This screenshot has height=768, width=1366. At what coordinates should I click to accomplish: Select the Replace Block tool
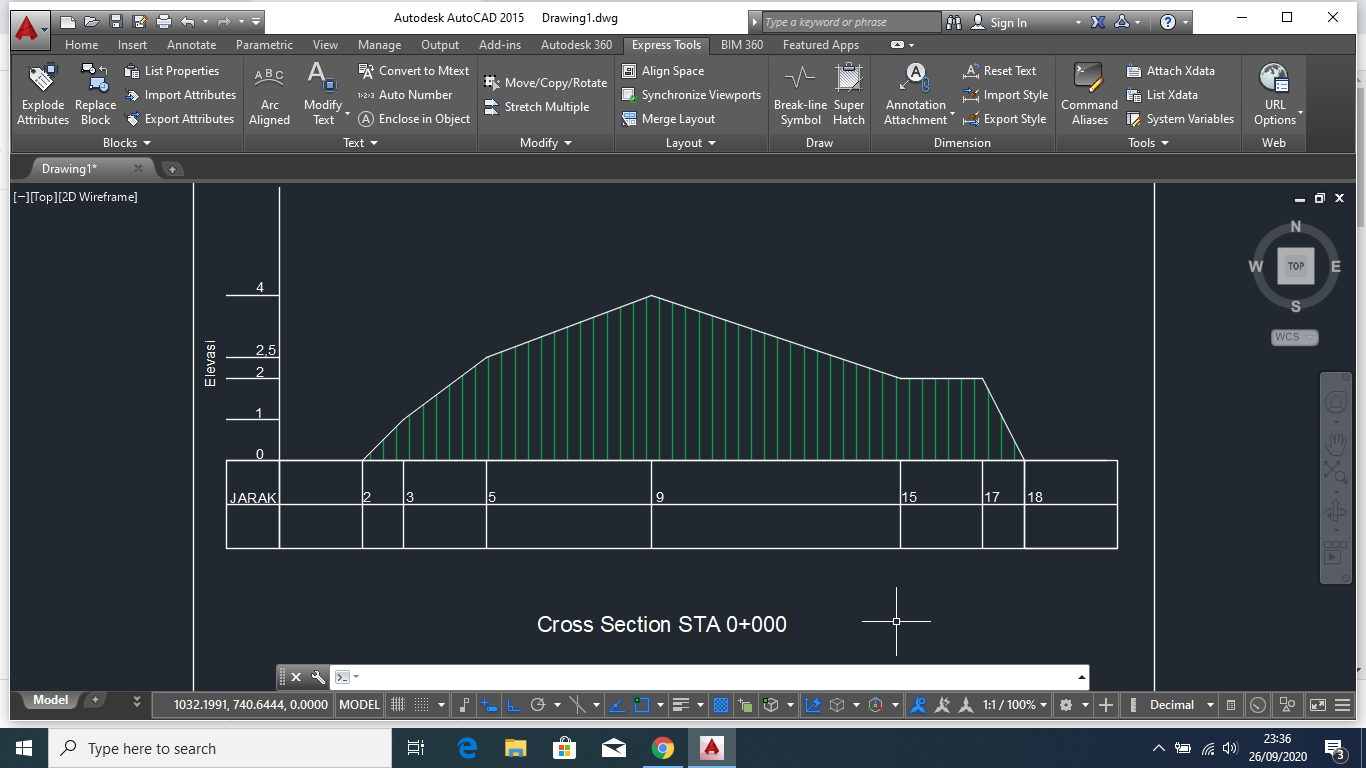tap(95, 95)
